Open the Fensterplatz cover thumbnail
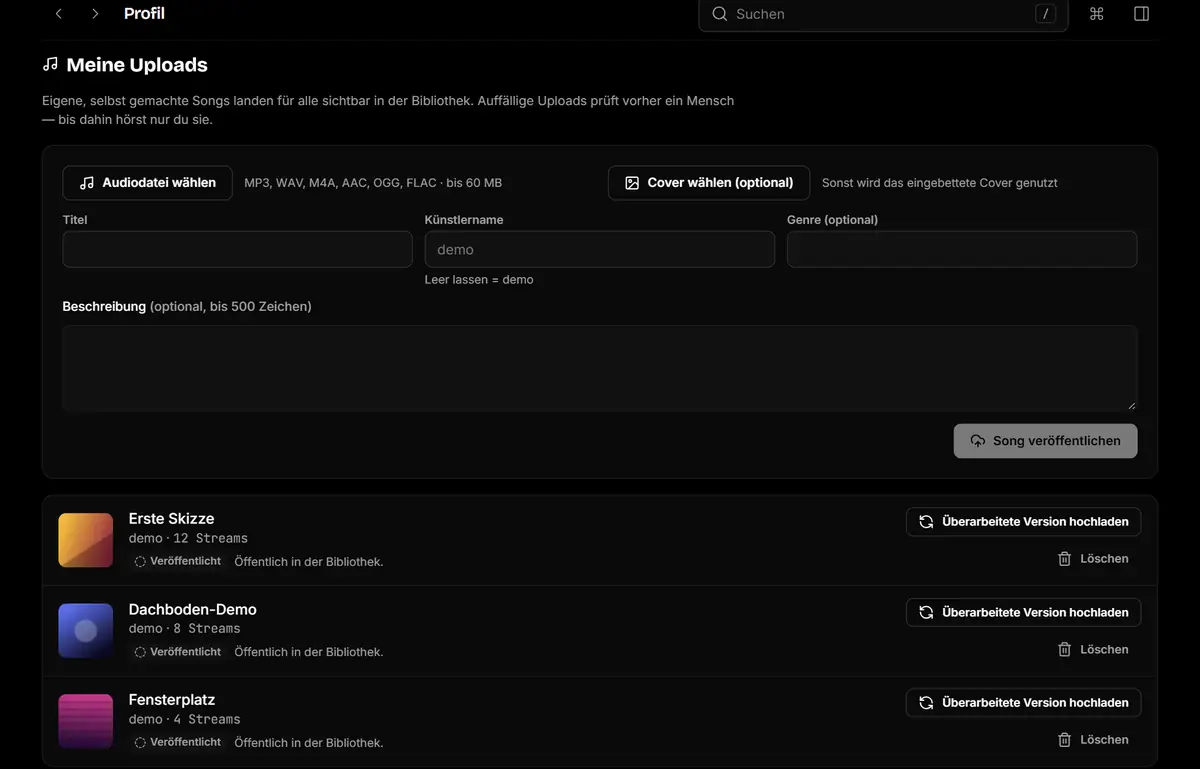1200x769 pixels. [86, 721]
